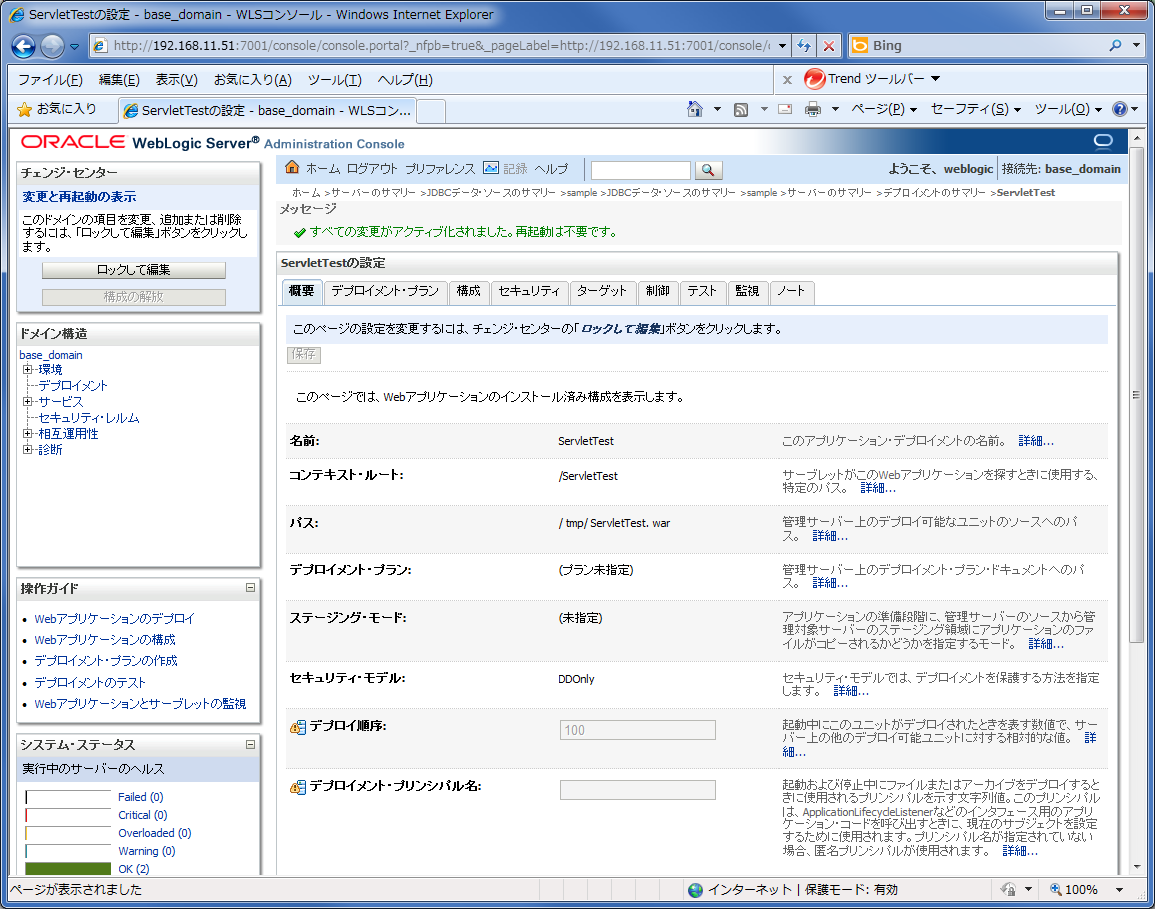Open the ヘルプ(H) menu
The image size is (1155, 909).
coord(405,80)
